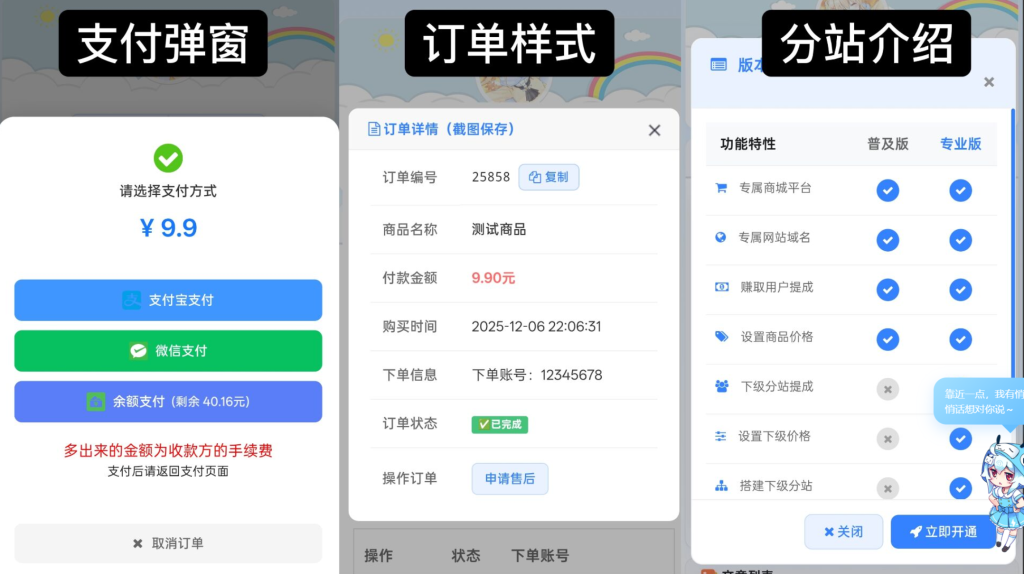Click the anime mascot chat bubble
Screen dimensions: 1024x574
pyautogui.click(x=979, y=402)
